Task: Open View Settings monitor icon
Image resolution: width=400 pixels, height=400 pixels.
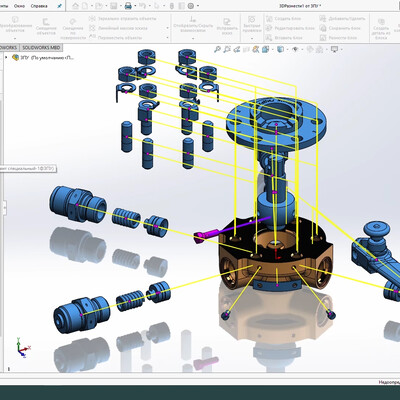Action: tap(334, 50)
